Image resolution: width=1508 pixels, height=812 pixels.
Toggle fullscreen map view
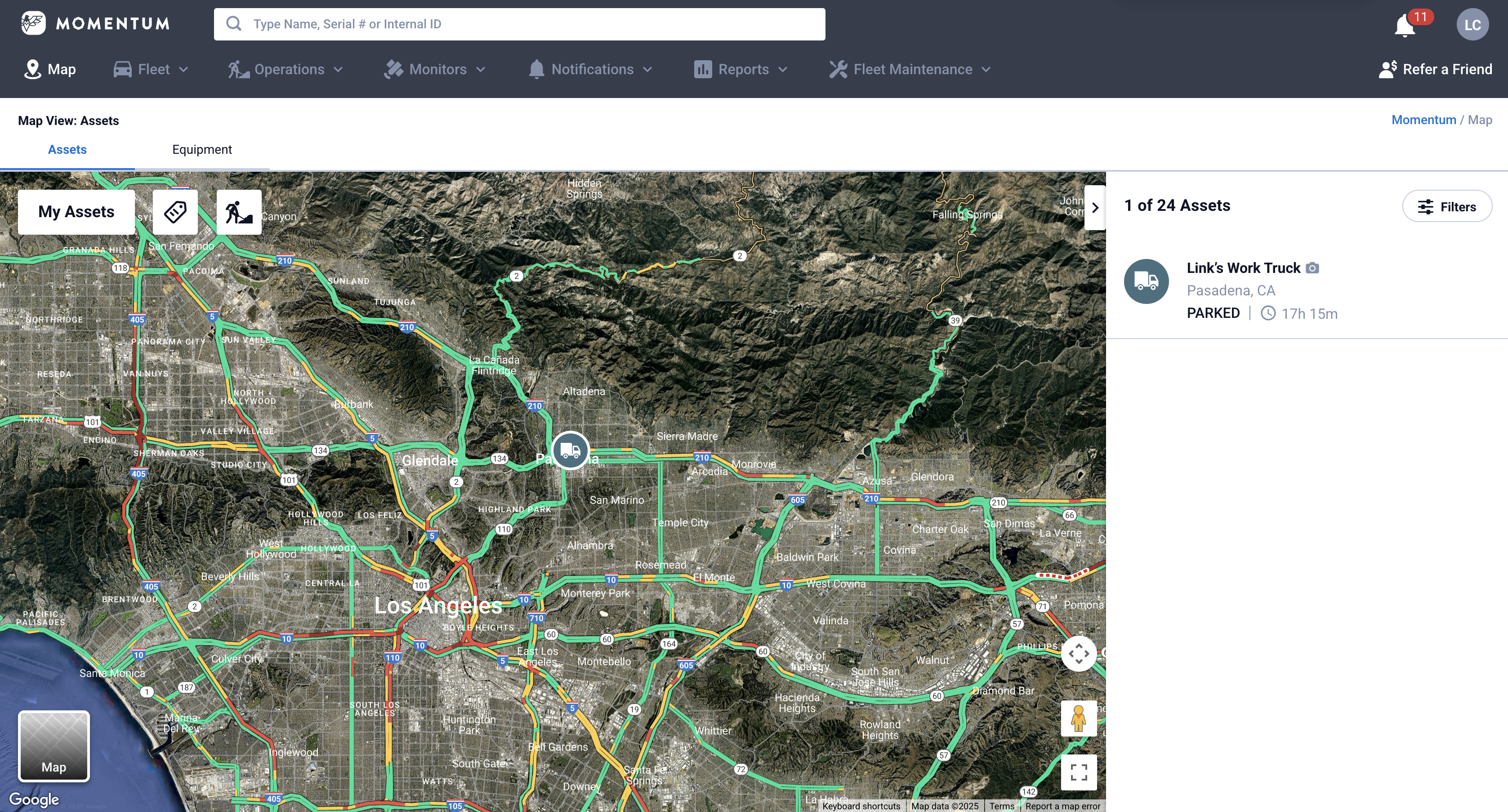pos(1078,772)
